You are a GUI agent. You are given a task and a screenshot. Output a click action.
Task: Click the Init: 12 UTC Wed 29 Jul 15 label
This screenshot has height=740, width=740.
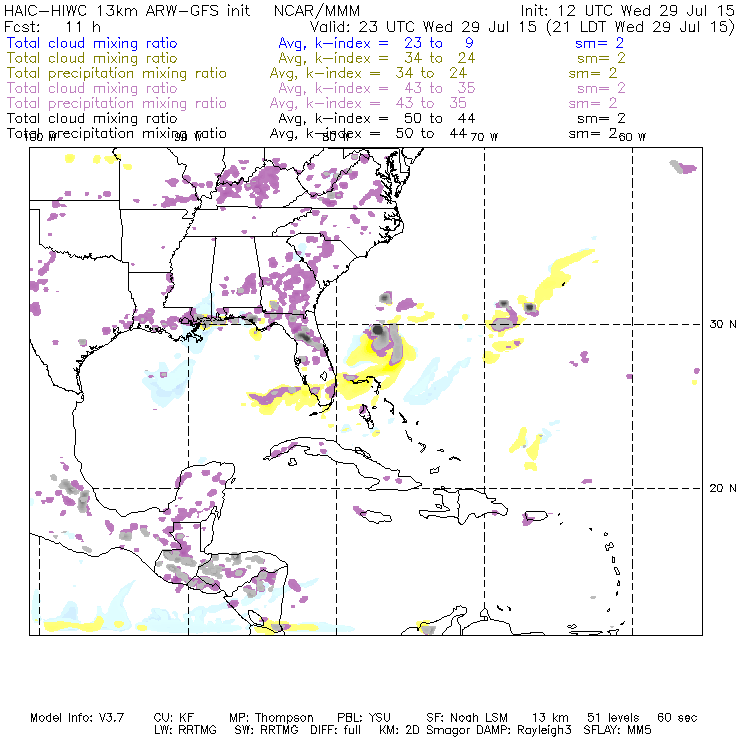[x=628, y=10]
